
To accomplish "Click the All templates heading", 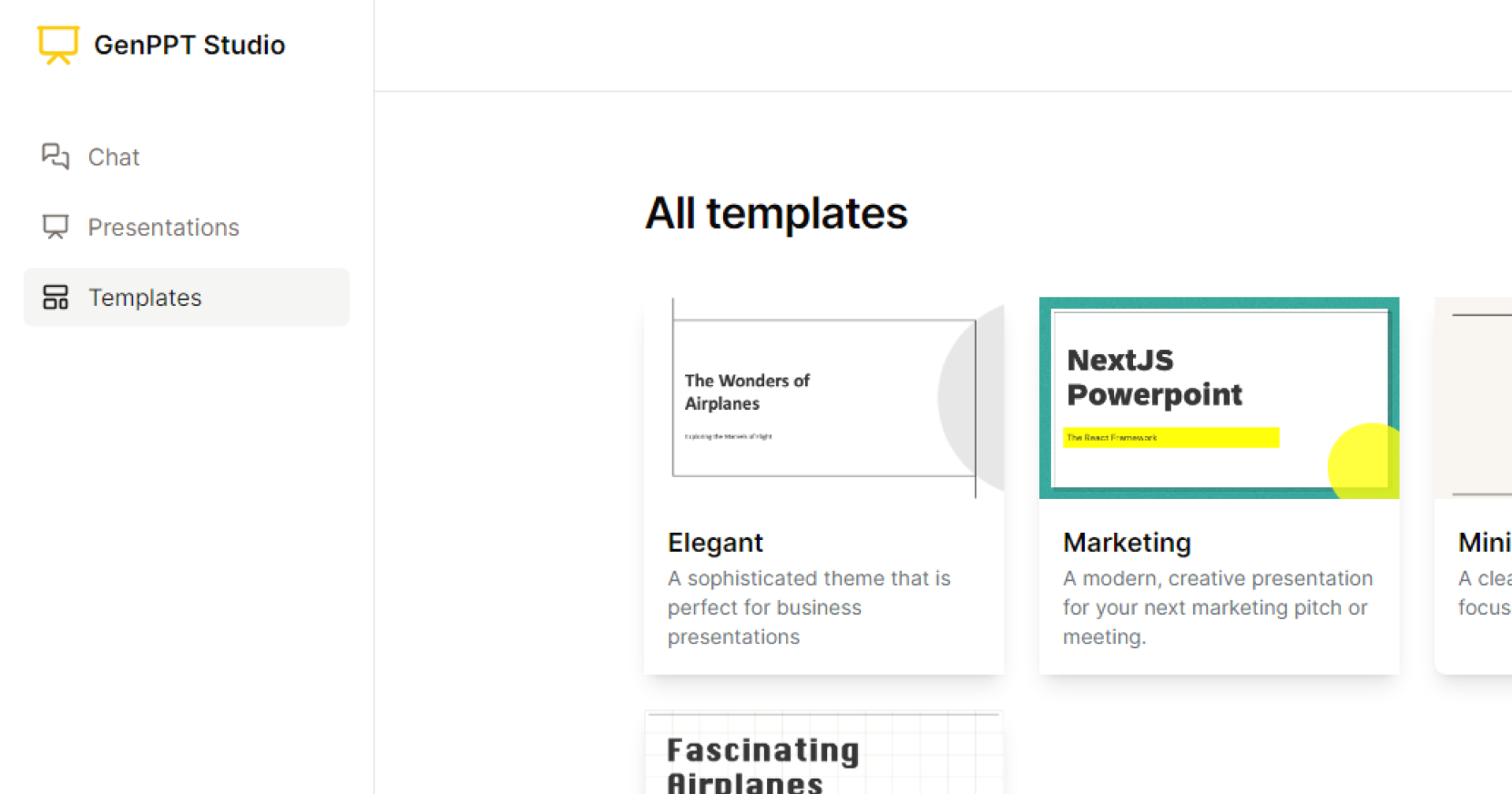I will pyautogui.click(x=776, y=213).
